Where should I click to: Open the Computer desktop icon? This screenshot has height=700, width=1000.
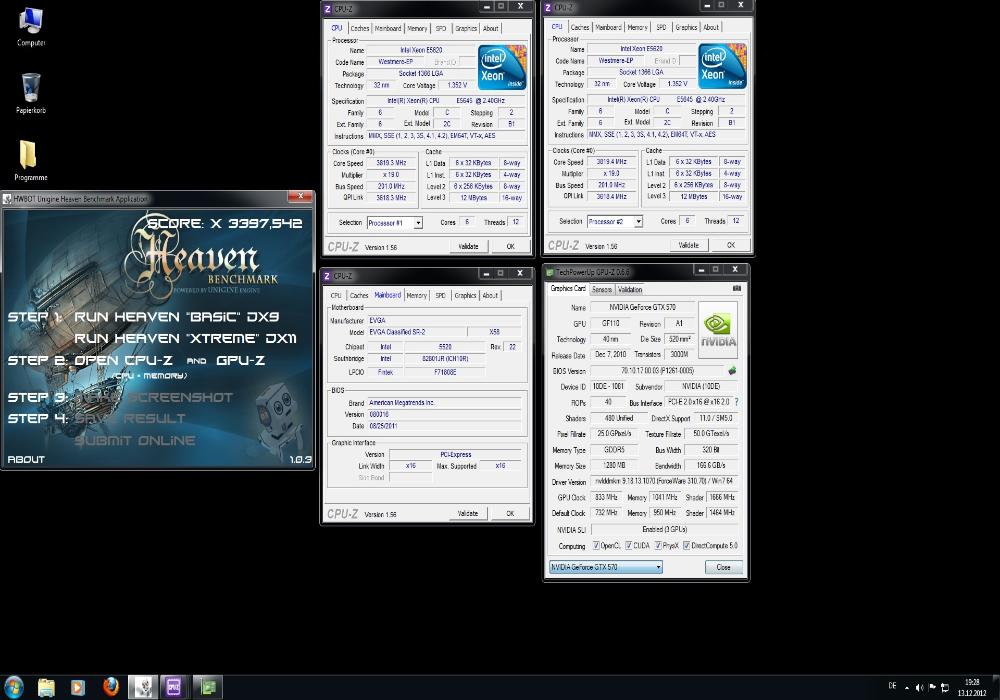31,27
